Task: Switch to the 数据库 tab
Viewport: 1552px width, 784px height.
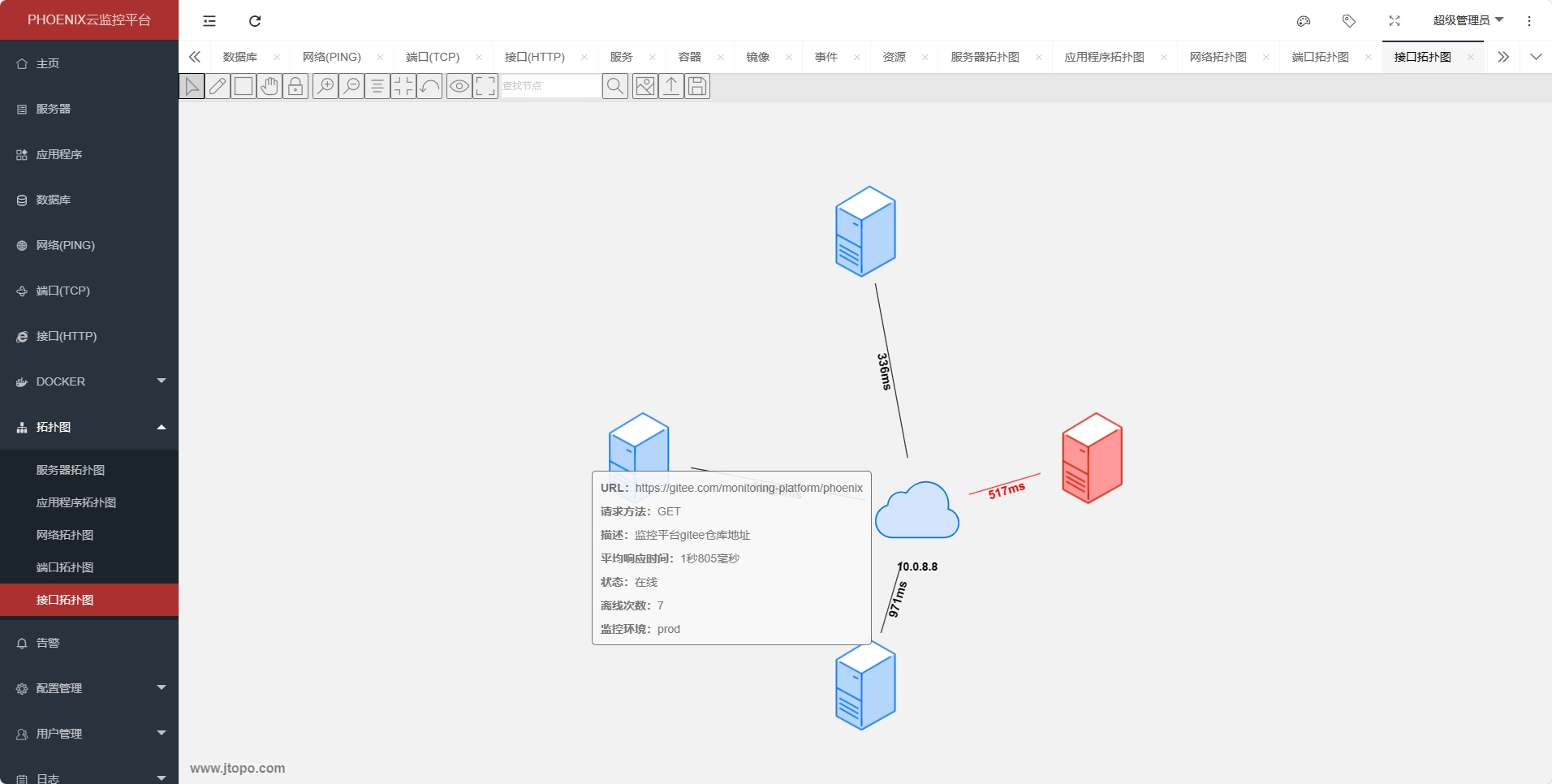Action: point(240,57)
